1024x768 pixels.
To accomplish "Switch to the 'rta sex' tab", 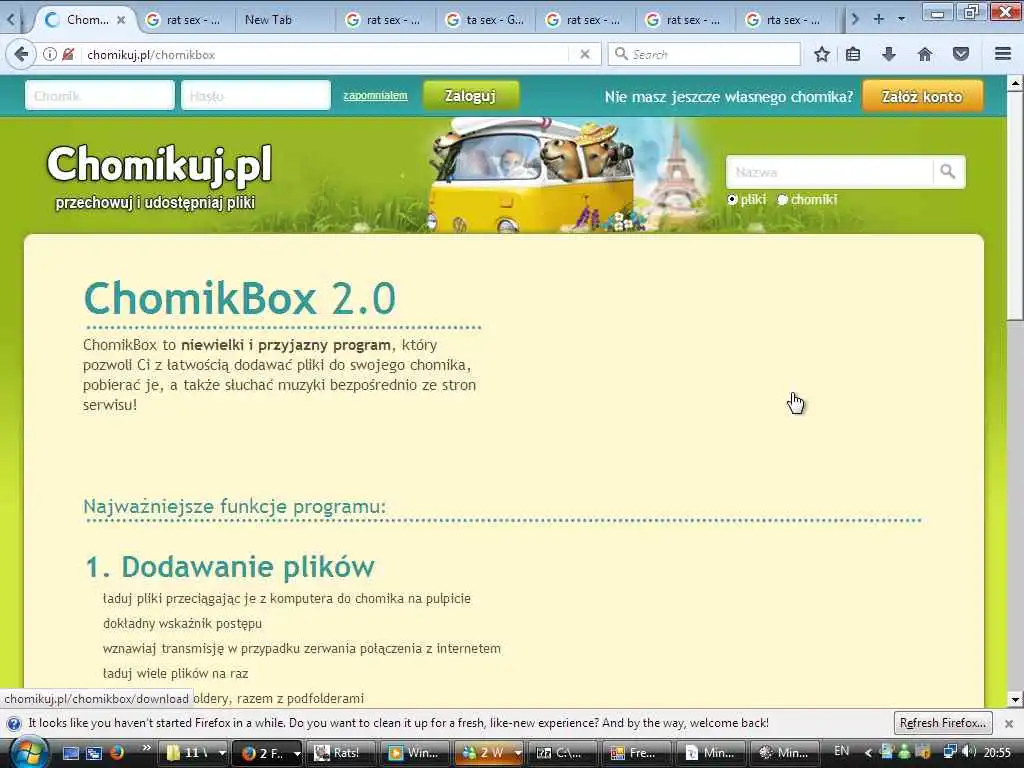I will point(784,20).
